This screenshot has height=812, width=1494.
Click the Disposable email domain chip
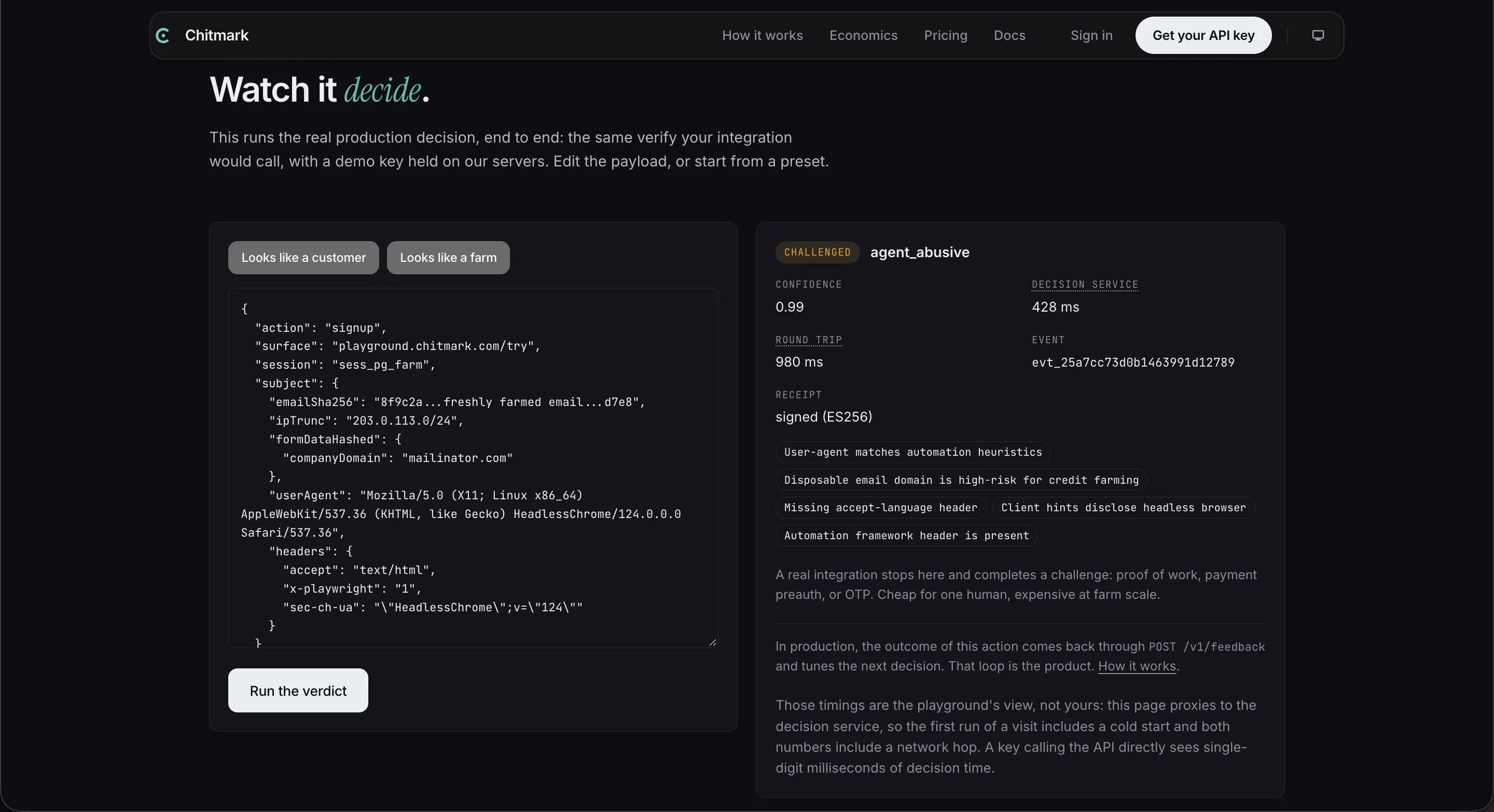961,480
